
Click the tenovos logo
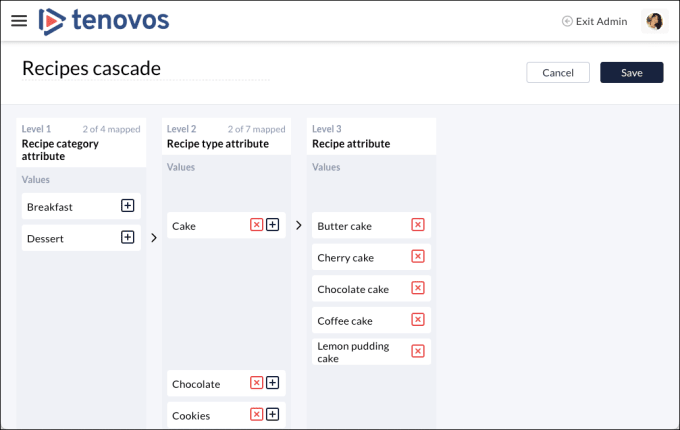click(103, 20)
